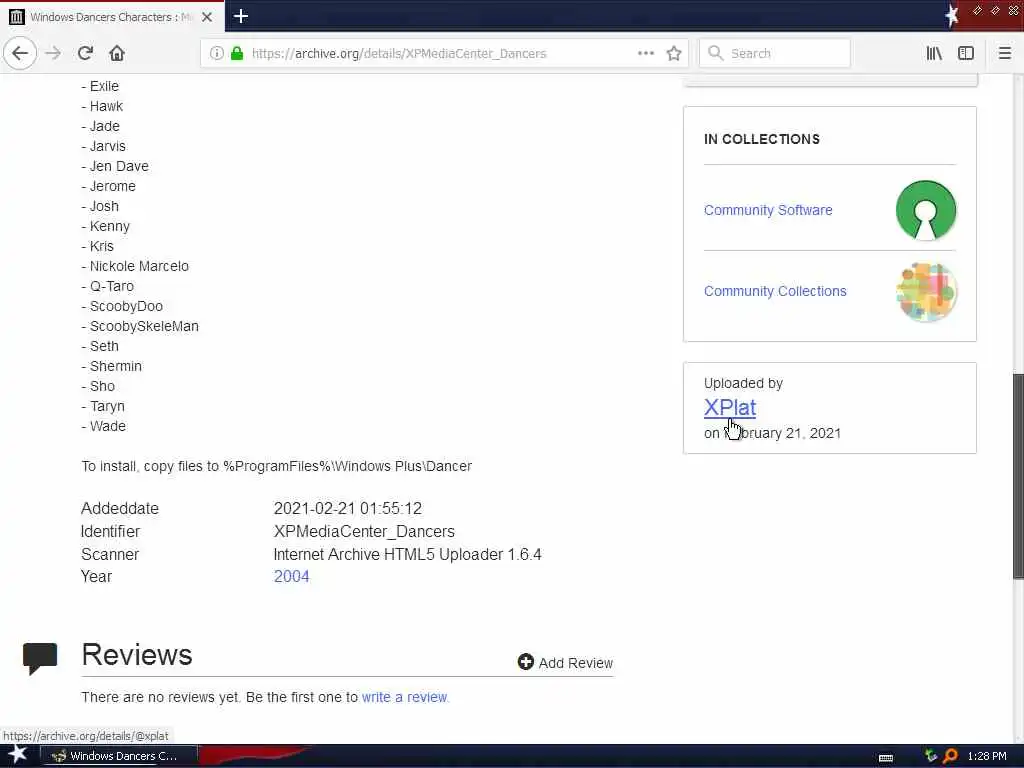Click the Community Software green logo thumbnail

coord(925,210)
